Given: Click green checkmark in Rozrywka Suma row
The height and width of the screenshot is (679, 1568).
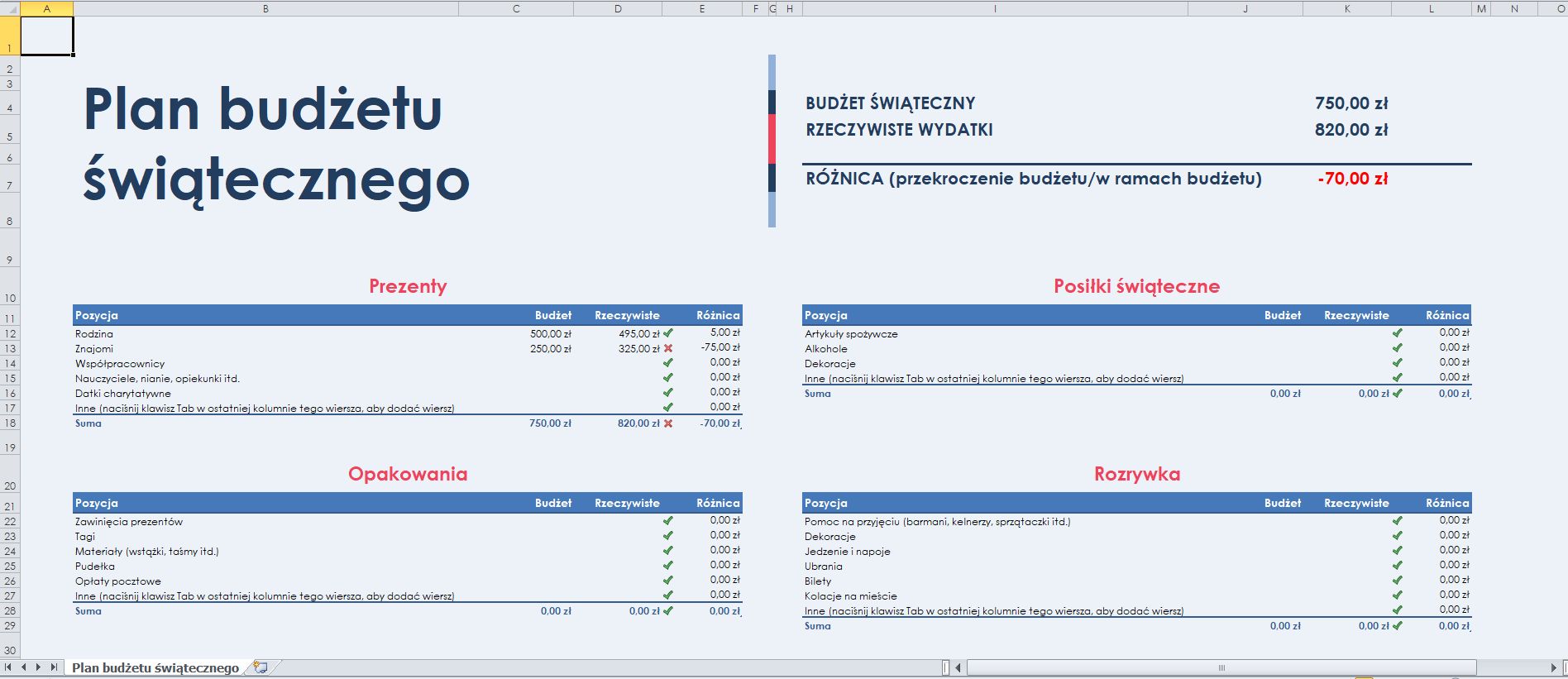Looking at the screenshot, I should pyautogui.click(x=1398, y=625).
